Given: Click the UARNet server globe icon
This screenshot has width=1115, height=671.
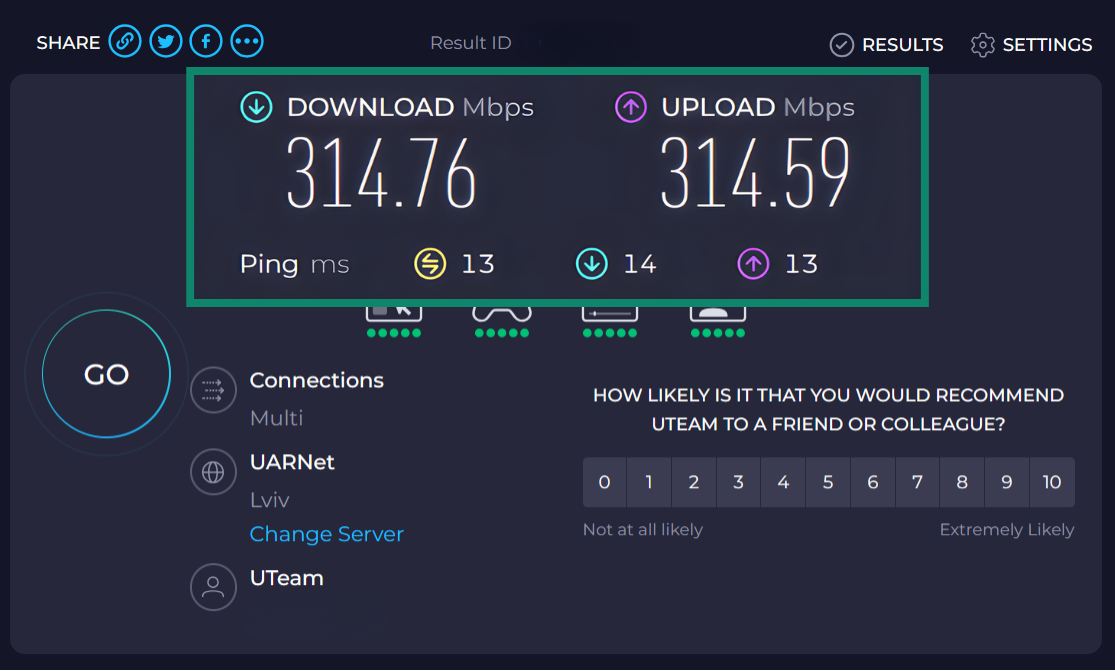Looking at the screenshot, I should 213,471.
